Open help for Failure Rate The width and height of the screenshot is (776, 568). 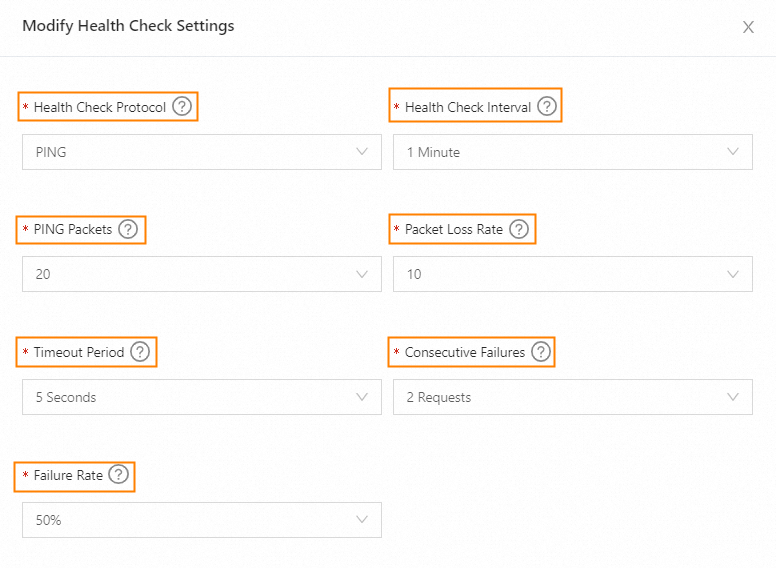[119, 475]
